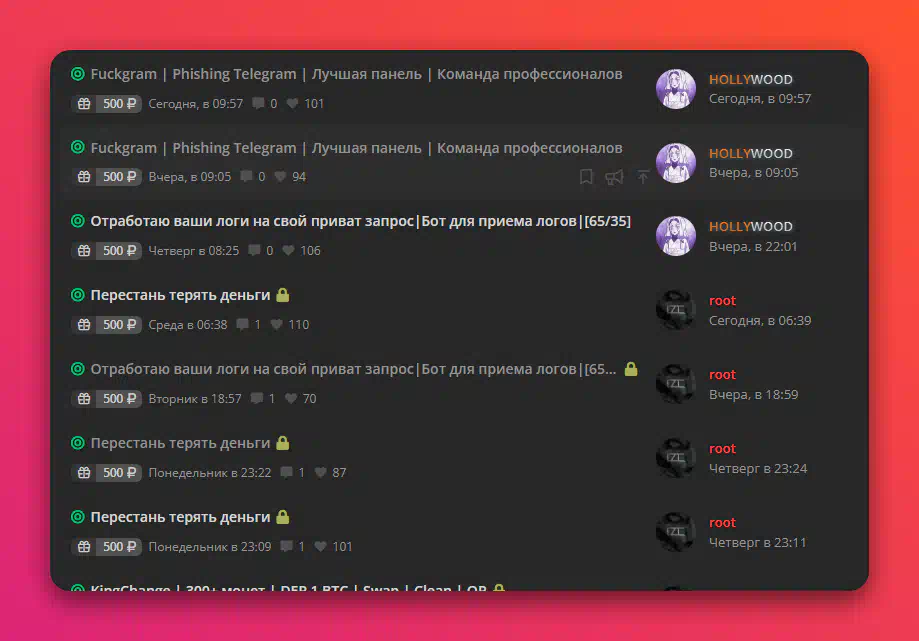Click the bookmark icon on second Fuckgram thread
The height and width of the screenshot is (641, 919).
(x=586, y=176)
